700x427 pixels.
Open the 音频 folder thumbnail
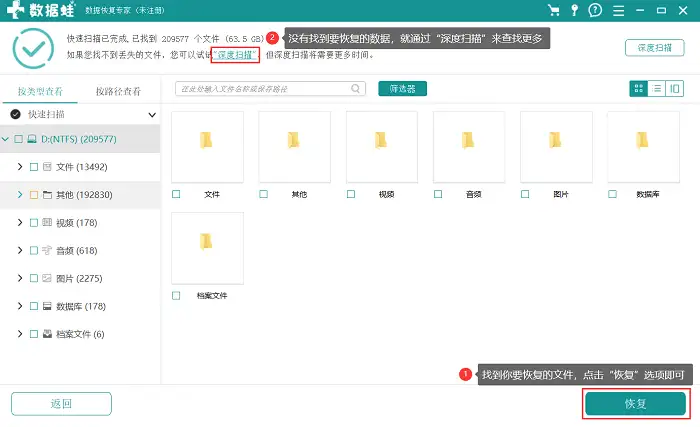tap(469, 147)
